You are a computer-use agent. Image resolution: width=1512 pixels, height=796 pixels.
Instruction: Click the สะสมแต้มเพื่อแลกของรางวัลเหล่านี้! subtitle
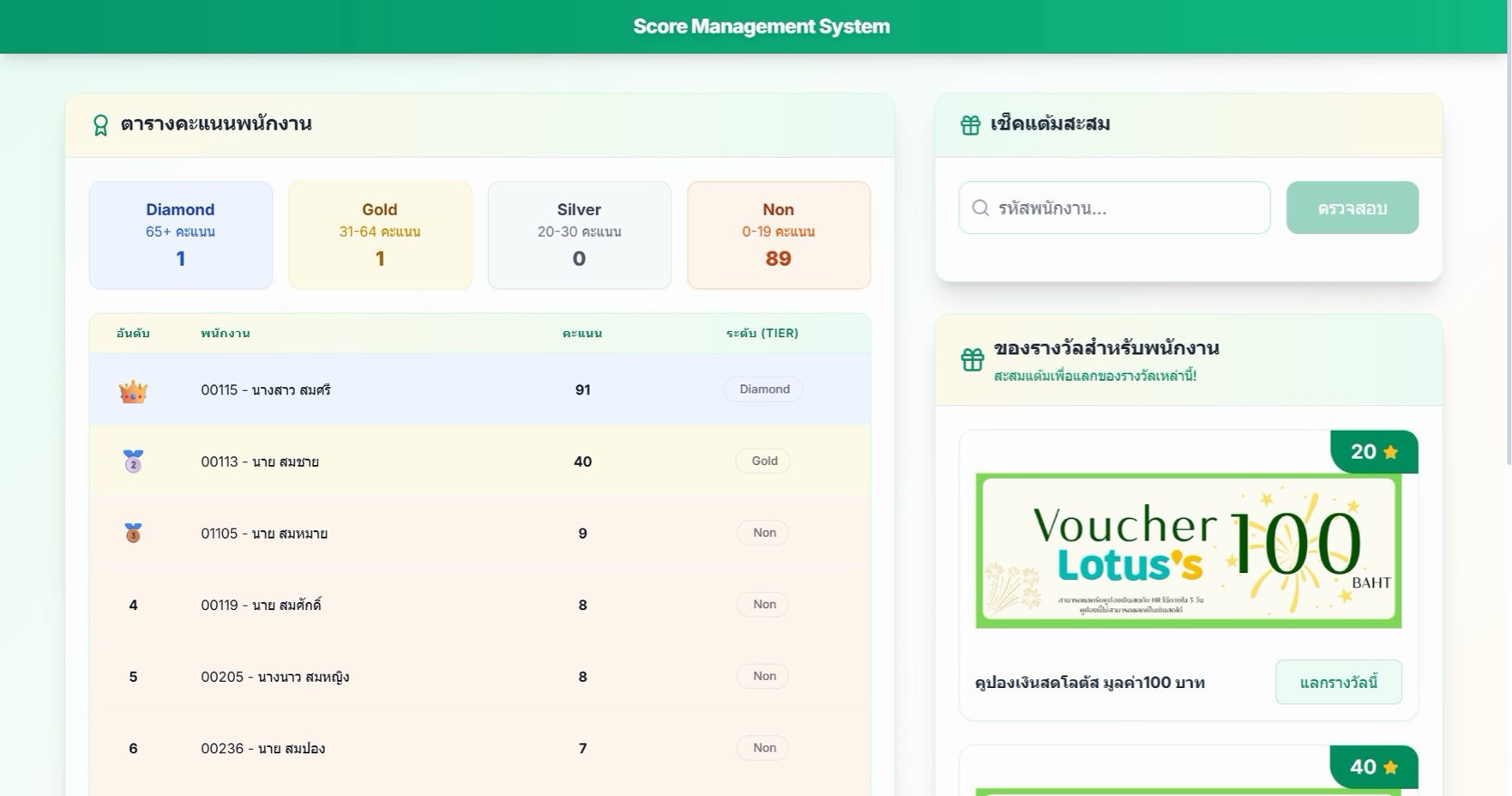(x=1095, y=376)
